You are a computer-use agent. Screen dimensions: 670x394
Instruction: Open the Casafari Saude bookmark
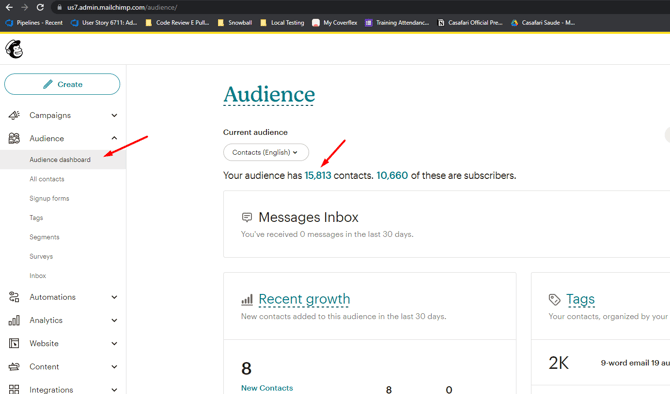click(x=543, y=23)
